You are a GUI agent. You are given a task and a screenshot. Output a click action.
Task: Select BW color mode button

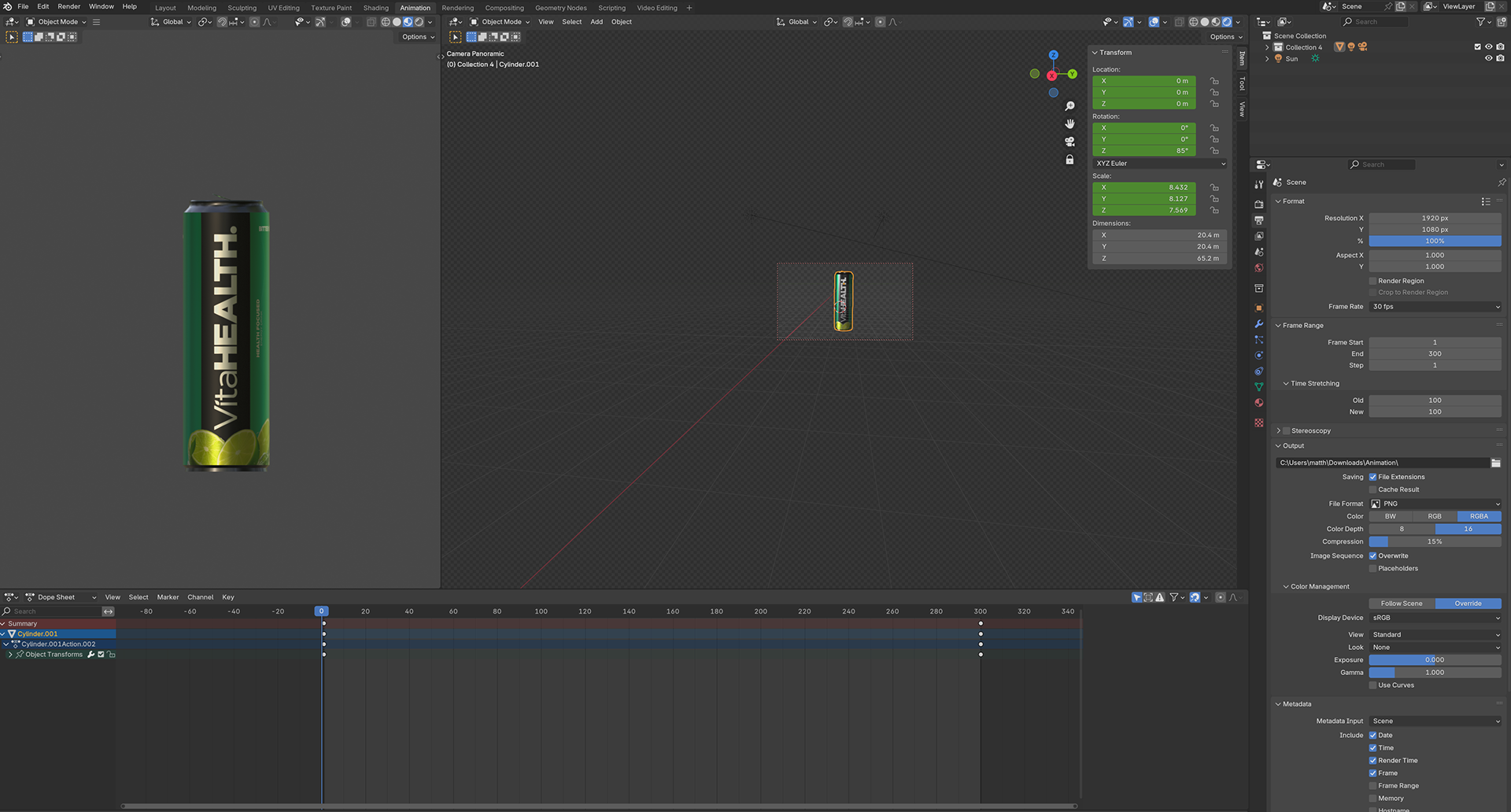point(1391,516)
